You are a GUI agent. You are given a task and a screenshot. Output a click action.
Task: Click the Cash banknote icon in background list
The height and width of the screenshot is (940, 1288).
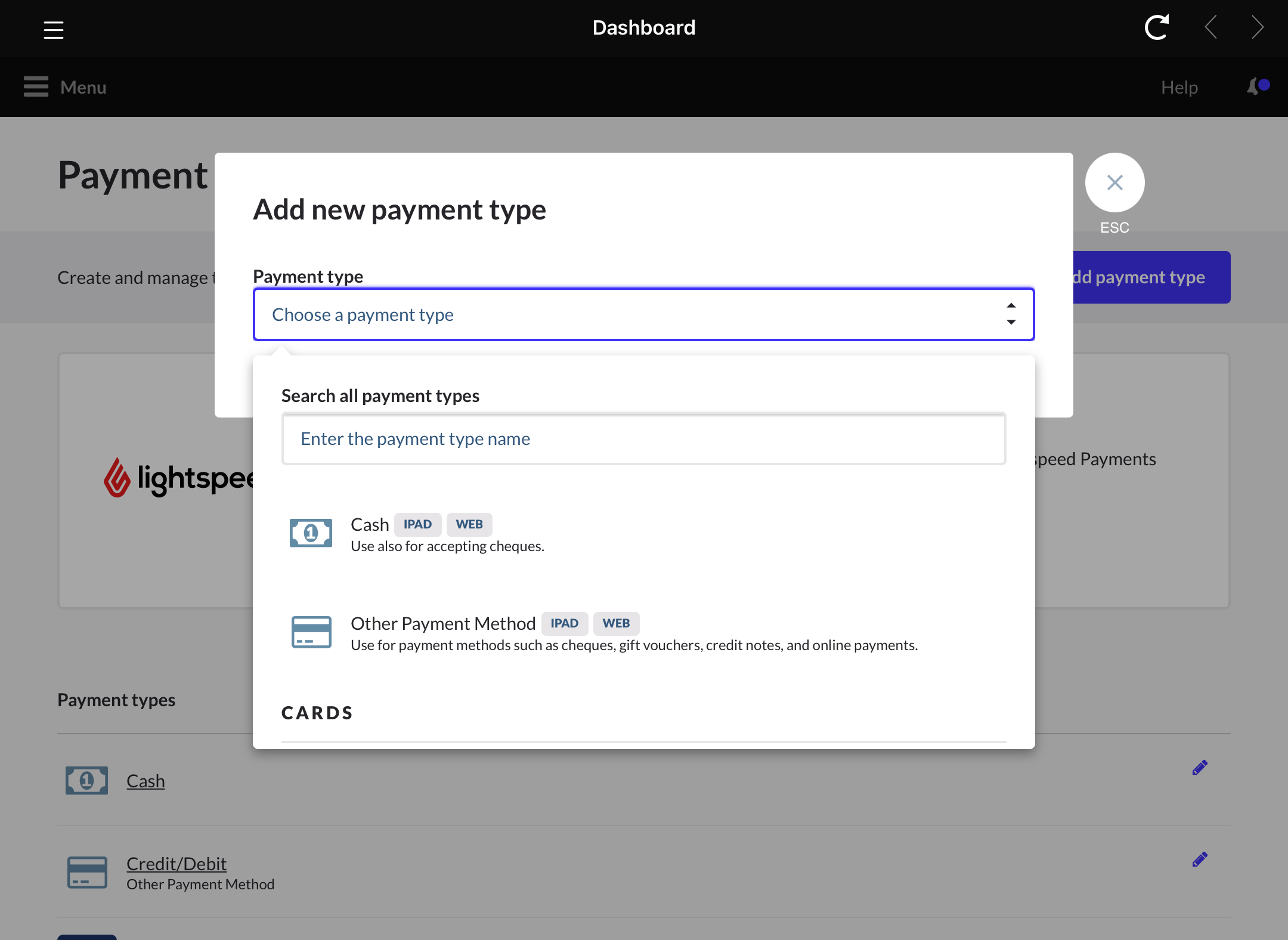click(x=87, y=781)
